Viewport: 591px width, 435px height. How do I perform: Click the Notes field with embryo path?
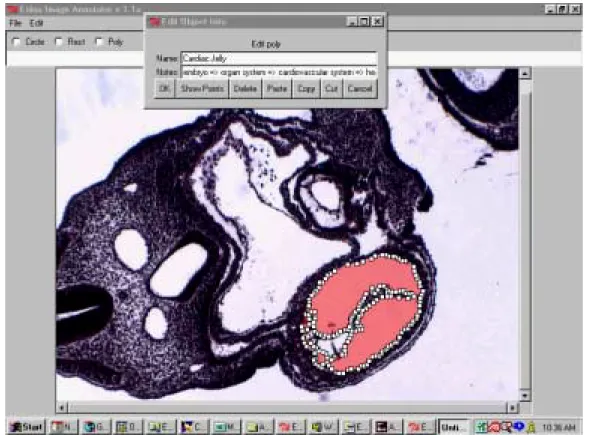pyautogui.click(x=279, y=72)
